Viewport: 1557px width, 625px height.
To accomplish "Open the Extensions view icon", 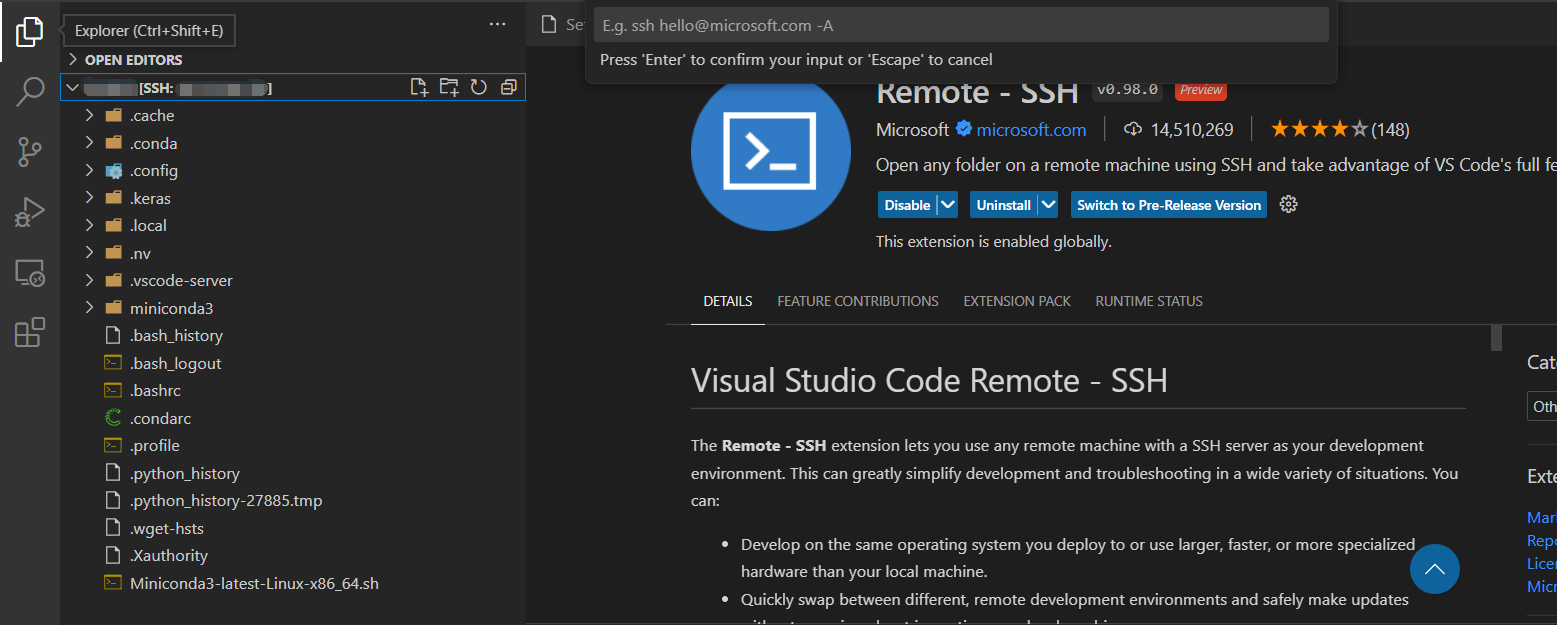I will pyautogui.click(x=30, y=332).
